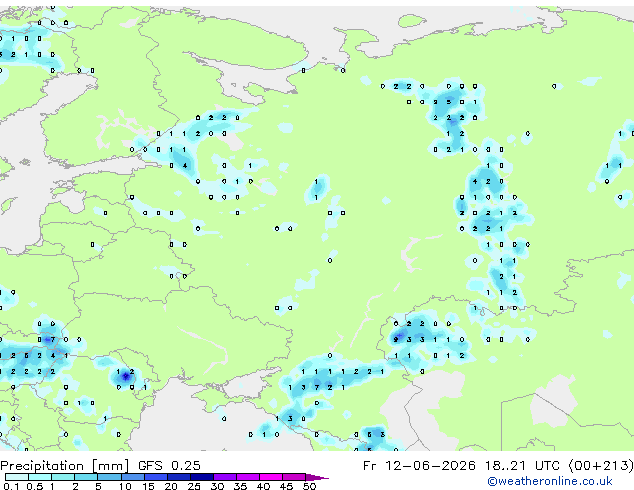634x490 pixels.
Task: Click the legend label '0.5'
Action: [x=35, y=486]
